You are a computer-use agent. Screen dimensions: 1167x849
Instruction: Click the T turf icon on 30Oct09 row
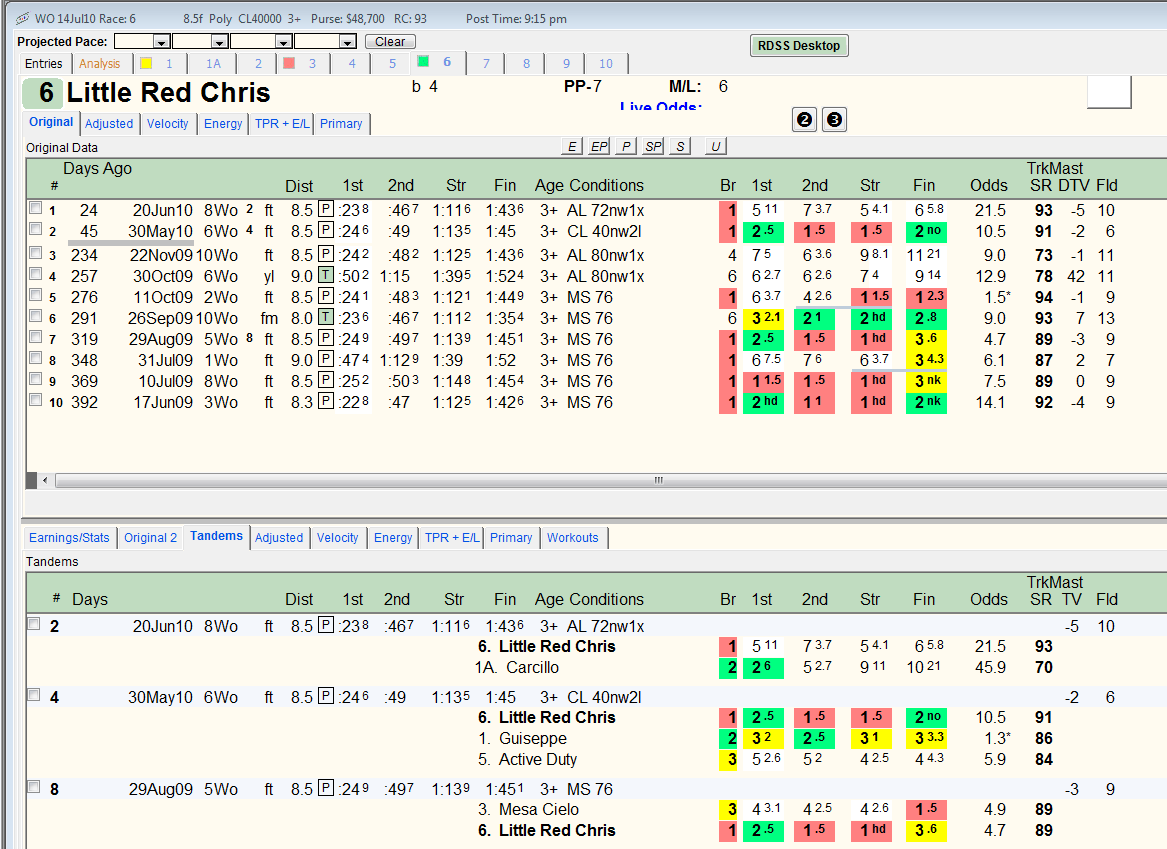click(x=325, y=275)
